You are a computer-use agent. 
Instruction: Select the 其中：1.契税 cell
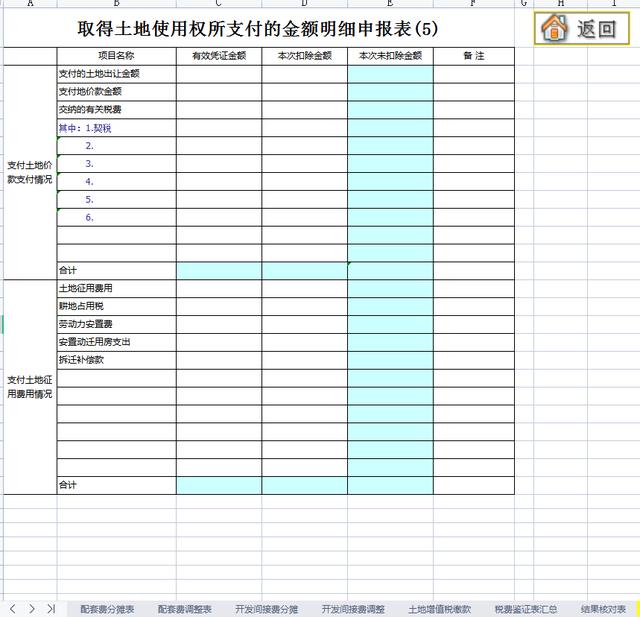116,128
